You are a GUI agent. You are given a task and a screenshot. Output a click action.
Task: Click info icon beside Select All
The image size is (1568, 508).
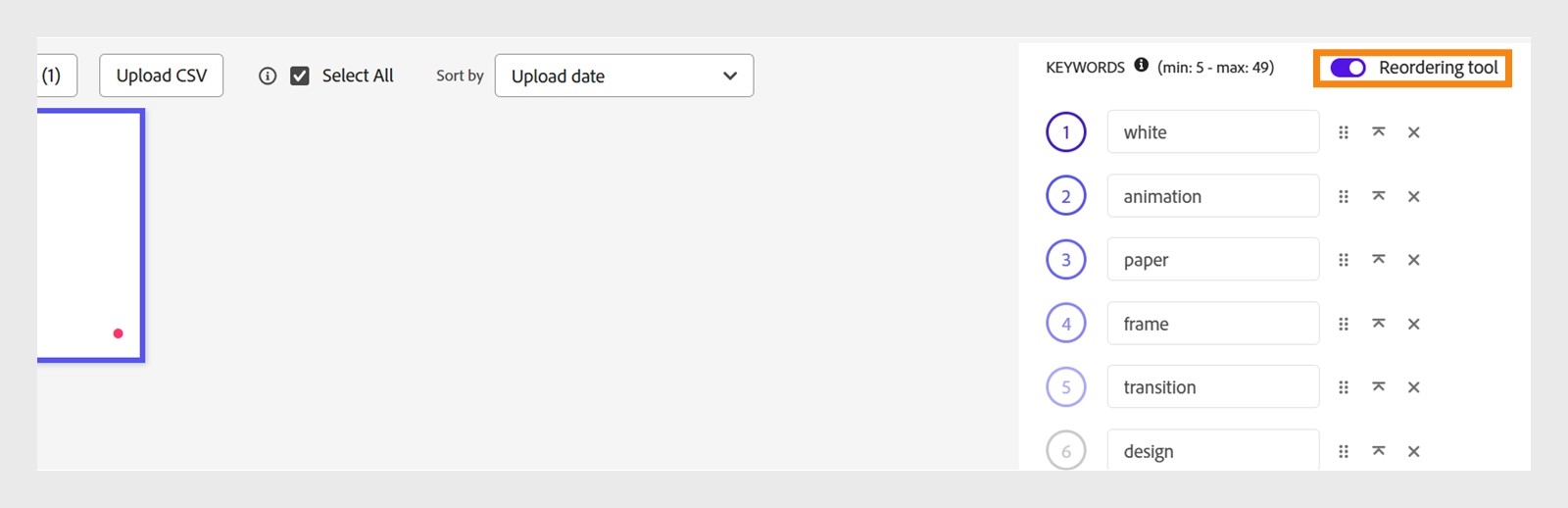point(268,76)
